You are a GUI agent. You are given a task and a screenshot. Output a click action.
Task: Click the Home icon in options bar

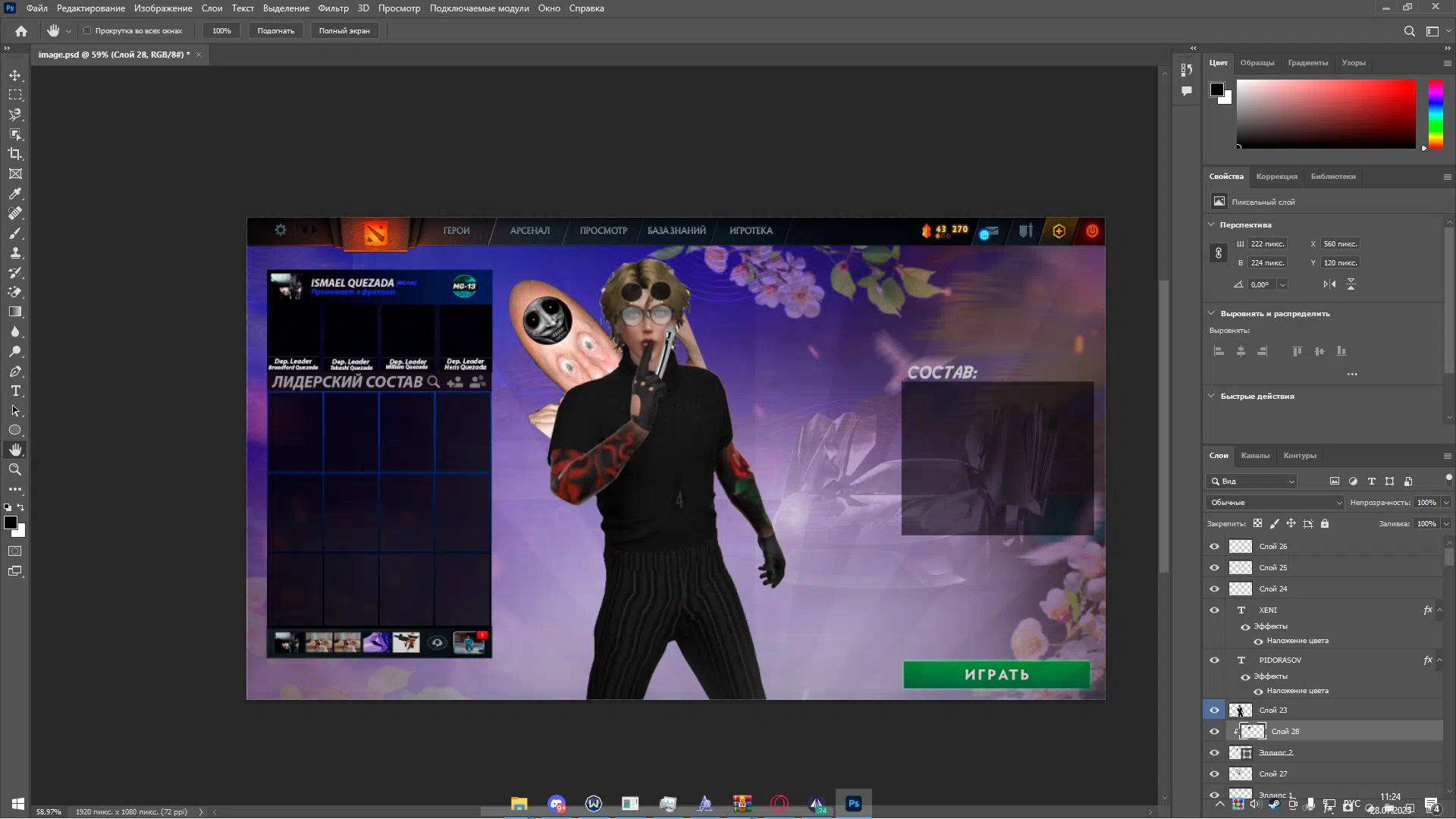click(21, 31)
